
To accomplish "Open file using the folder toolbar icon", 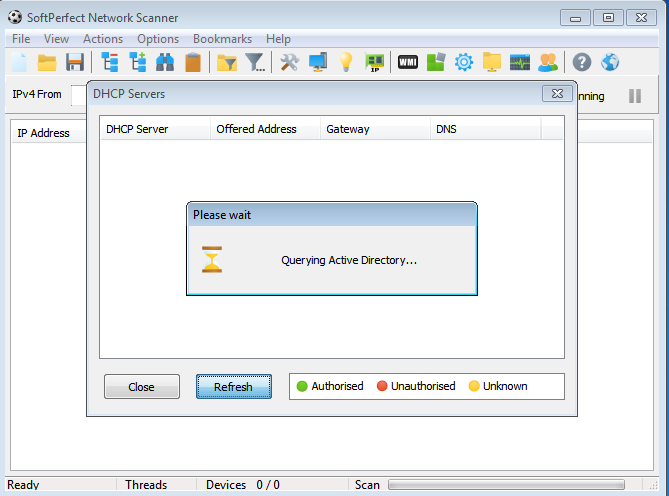I will click(x=47, y=63).
